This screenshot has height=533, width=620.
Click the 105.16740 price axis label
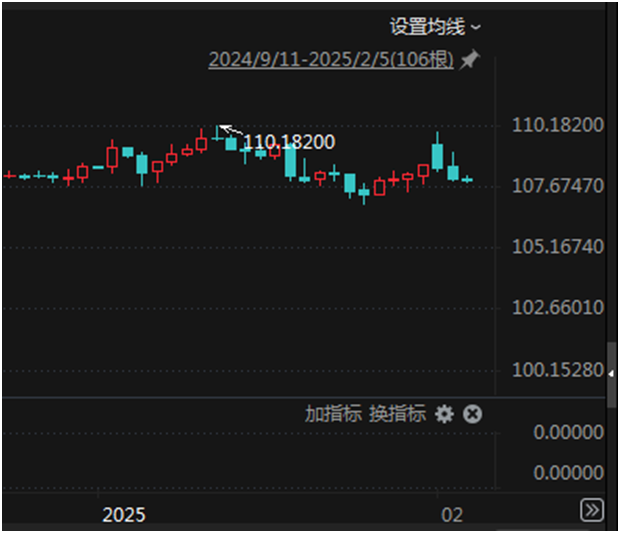click(558, 246)
